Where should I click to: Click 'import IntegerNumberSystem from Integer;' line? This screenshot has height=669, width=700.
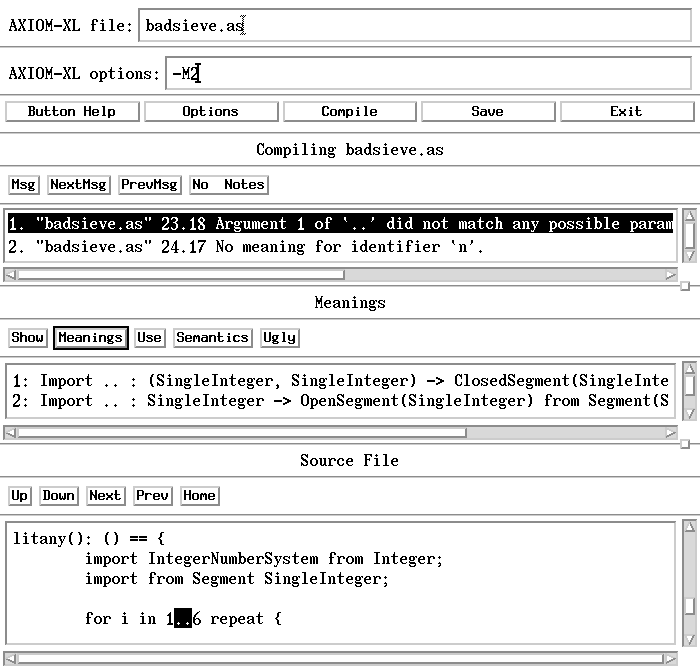click(x=264, y=559)
